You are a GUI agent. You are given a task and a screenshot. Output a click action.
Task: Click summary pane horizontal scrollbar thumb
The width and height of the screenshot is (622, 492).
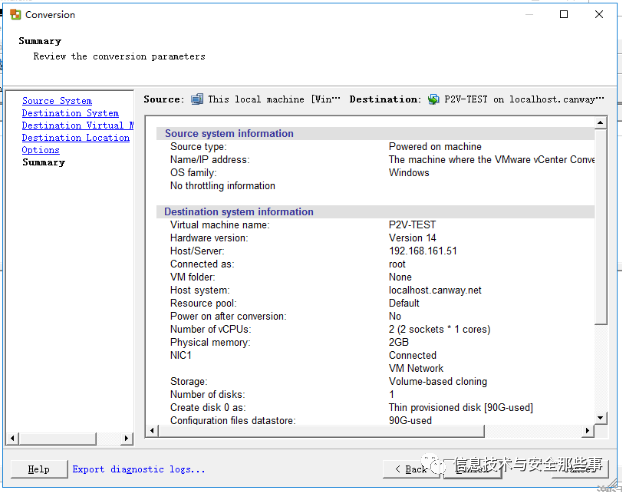click(x=321, y=430)
